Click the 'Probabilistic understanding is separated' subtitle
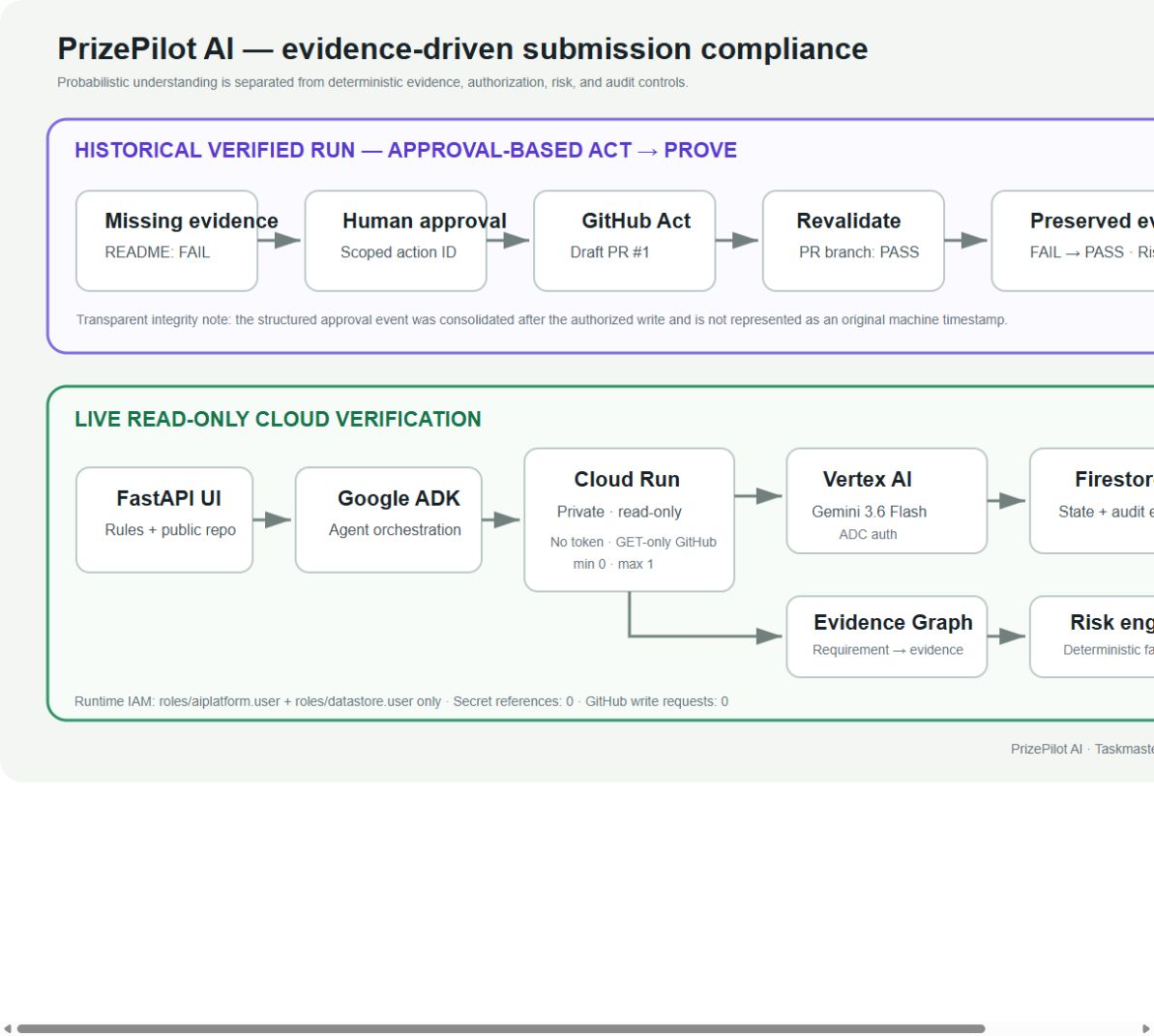1154x1036 pixels. (372, 82)
